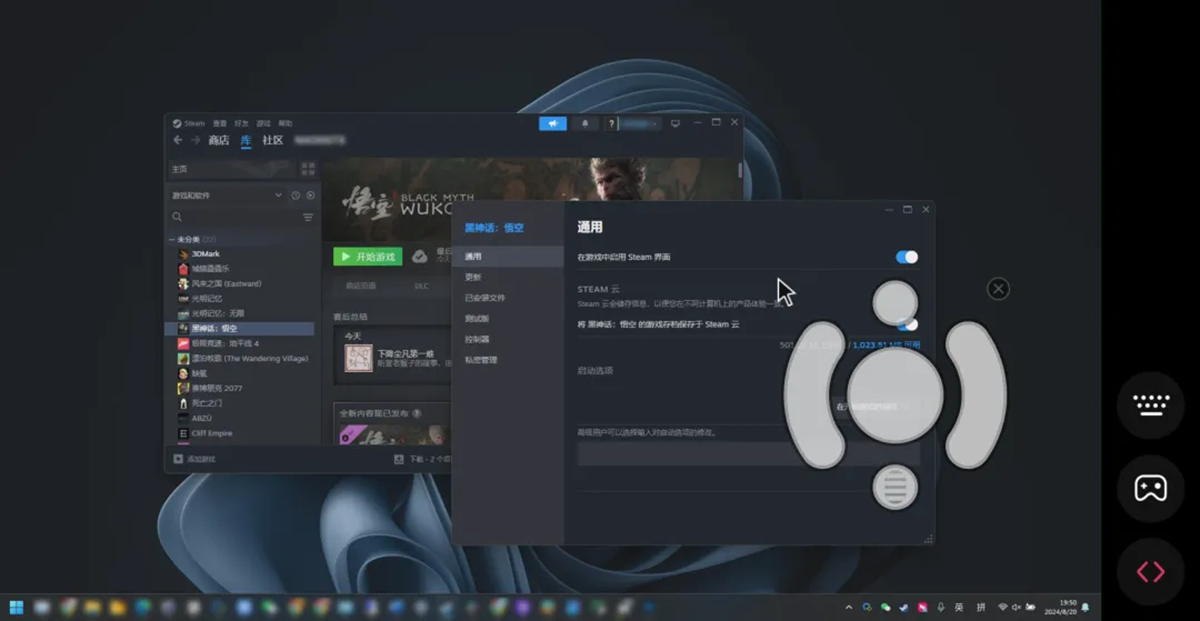1200x621 pixels.
Task: Select 控制器 controller settings tab
Action: pyautogui.click(x=508, y=339)
